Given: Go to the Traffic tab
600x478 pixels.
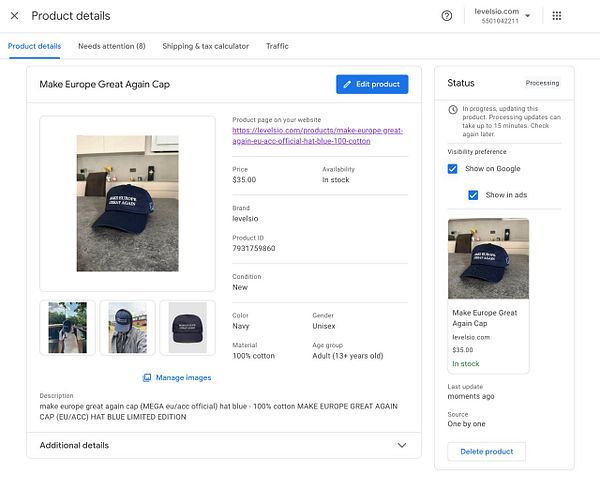Looking at the screenshot, I should click(277, 46).
